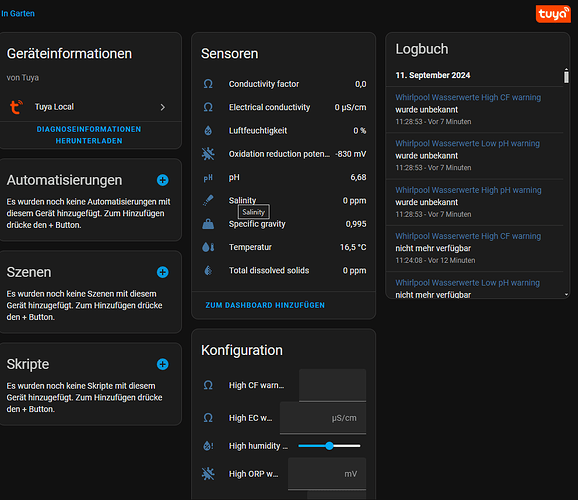Click Temperatur value 16,5 °C
This screenshot has height=500, width=578.
pos(353,247)
